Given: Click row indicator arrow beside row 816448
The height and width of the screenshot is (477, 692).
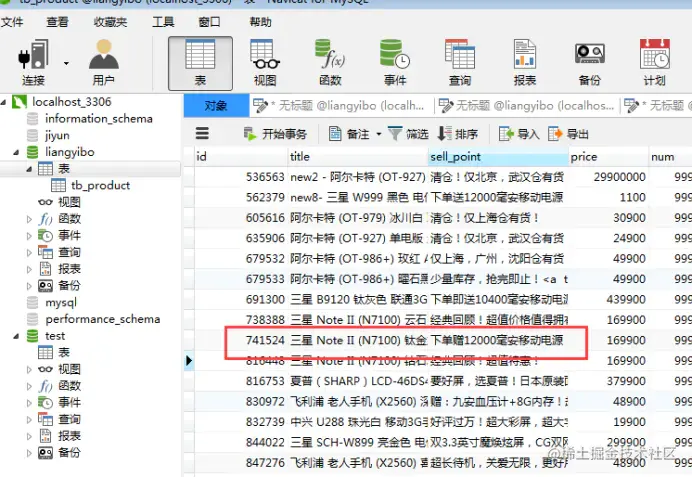Looking at the screenshot, I should (189, 361).
